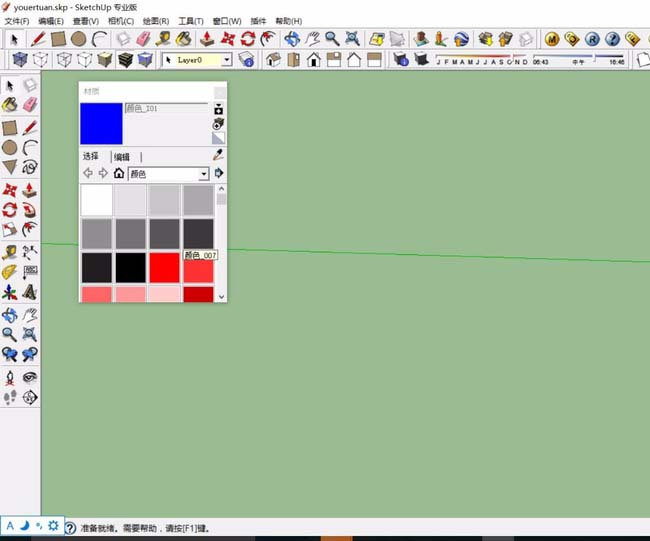Click the eyedropper sample paint icon

tap(218, 154)
